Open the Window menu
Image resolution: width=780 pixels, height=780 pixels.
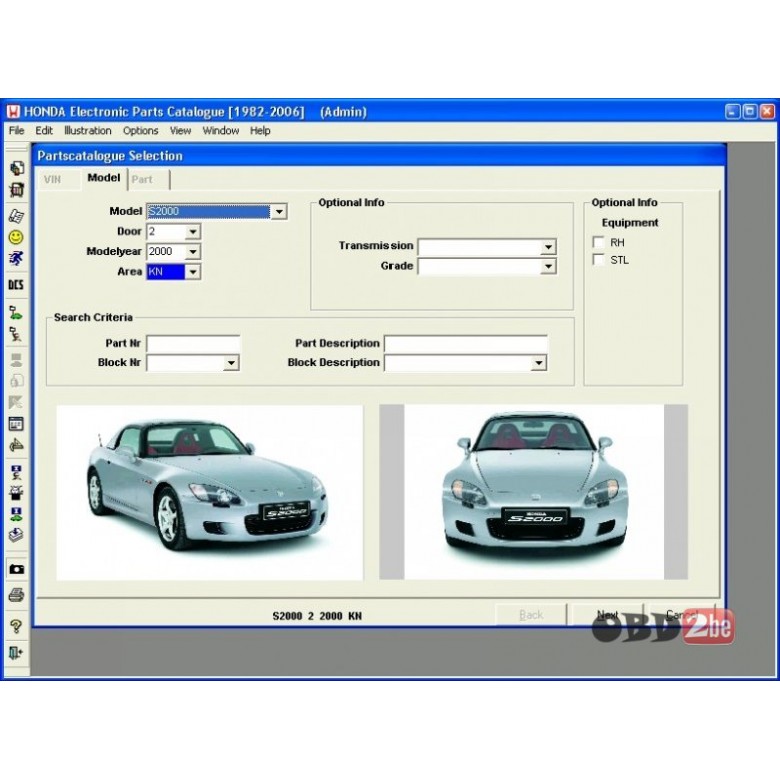pyautogui.click(x=220, y=130)
